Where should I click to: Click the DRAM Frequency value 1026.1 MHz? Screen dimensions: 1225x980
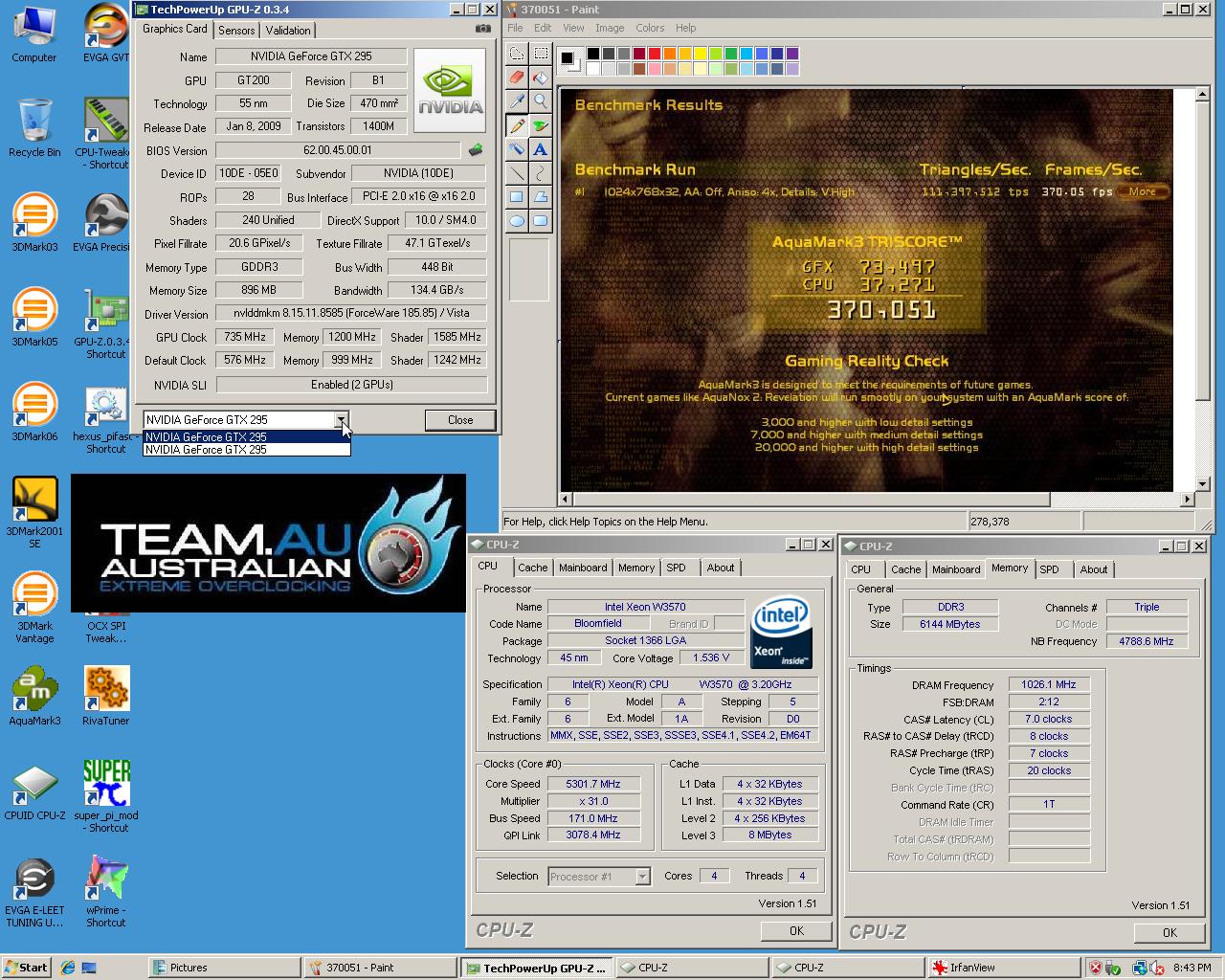coord(1049,684)
